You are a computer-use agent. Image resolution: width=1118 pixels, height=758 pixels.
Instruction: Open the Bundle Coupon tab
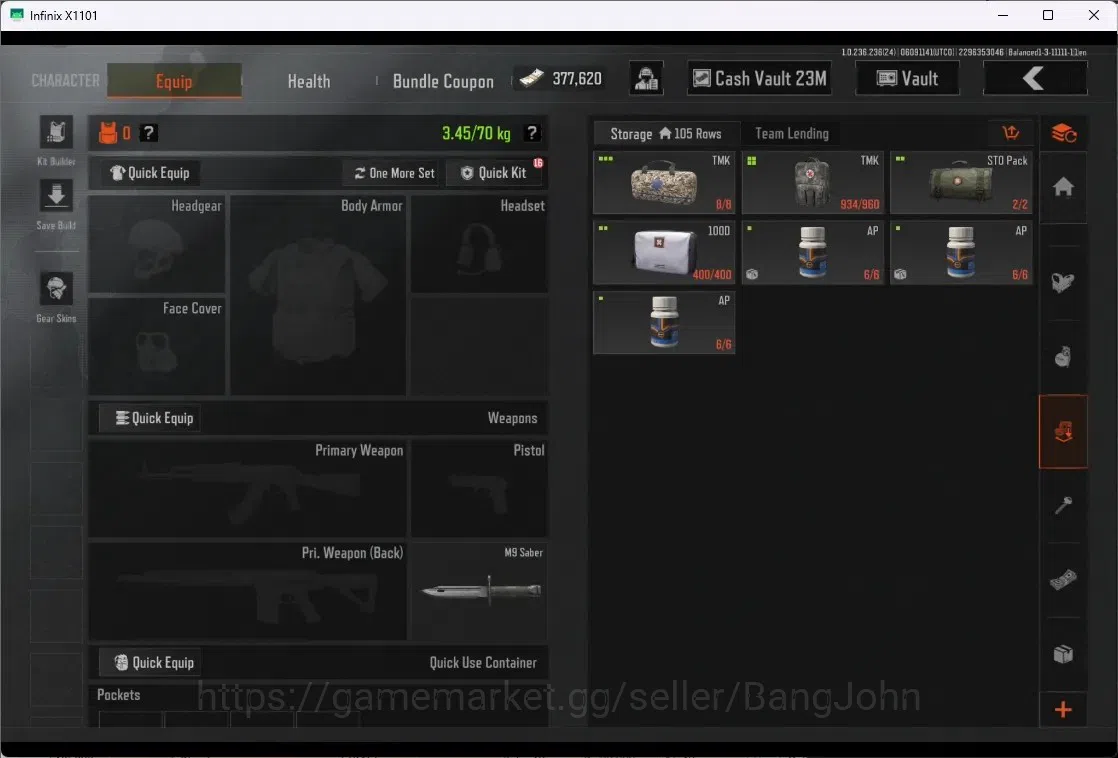point(443,81)
